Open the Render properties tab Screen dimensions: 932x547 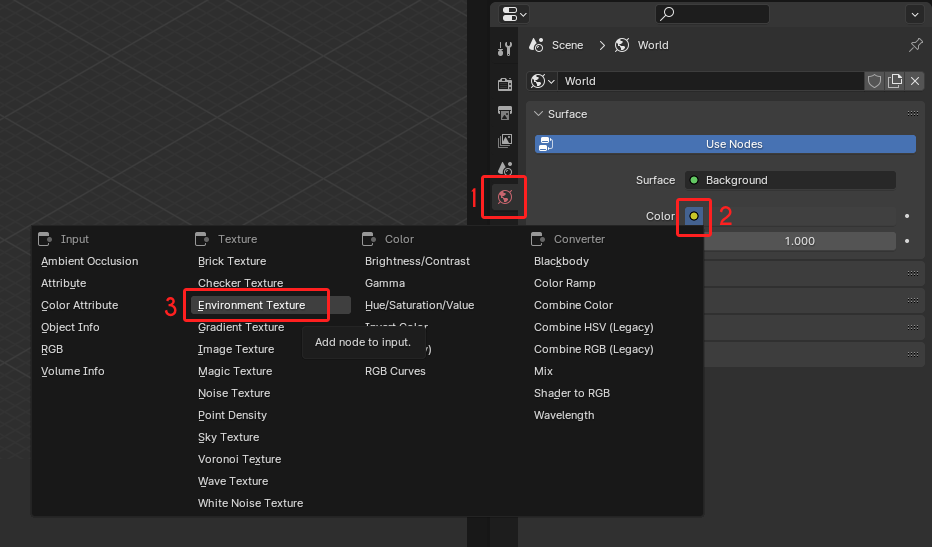click(x=505, y=84)
